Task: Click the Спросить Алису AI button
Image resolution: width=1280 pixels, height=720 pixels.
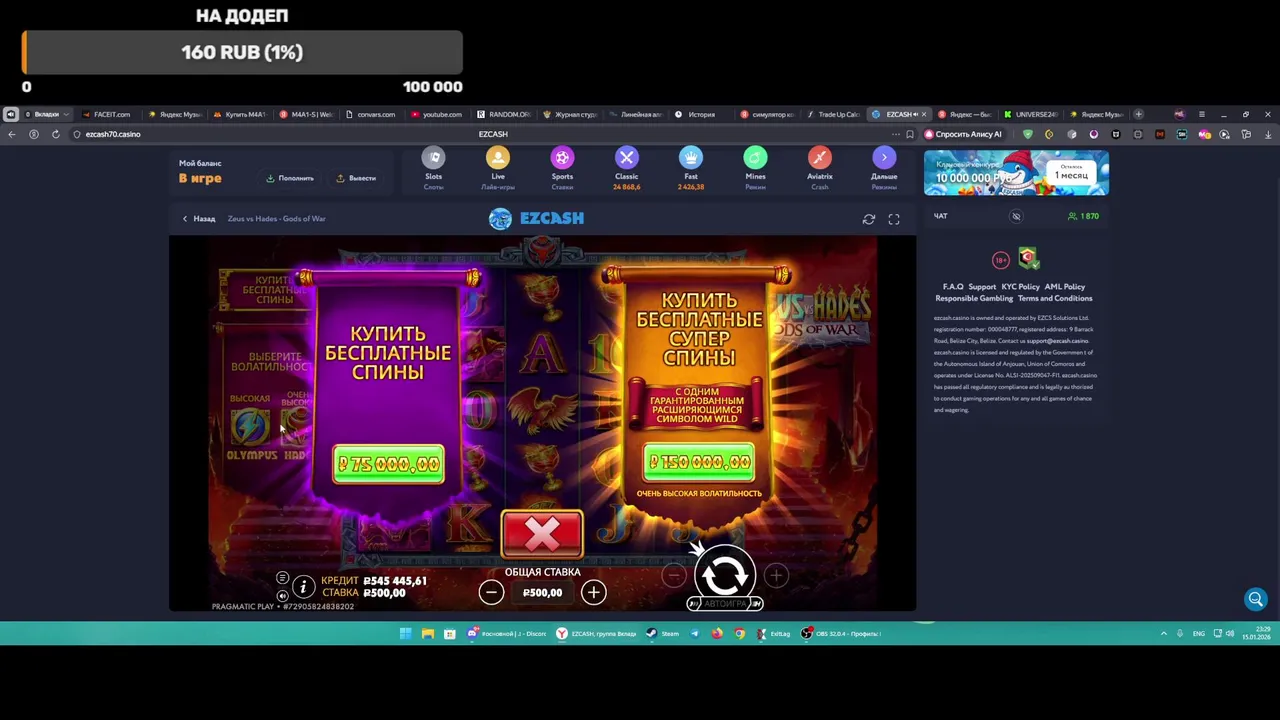Action: pos(963,134)
